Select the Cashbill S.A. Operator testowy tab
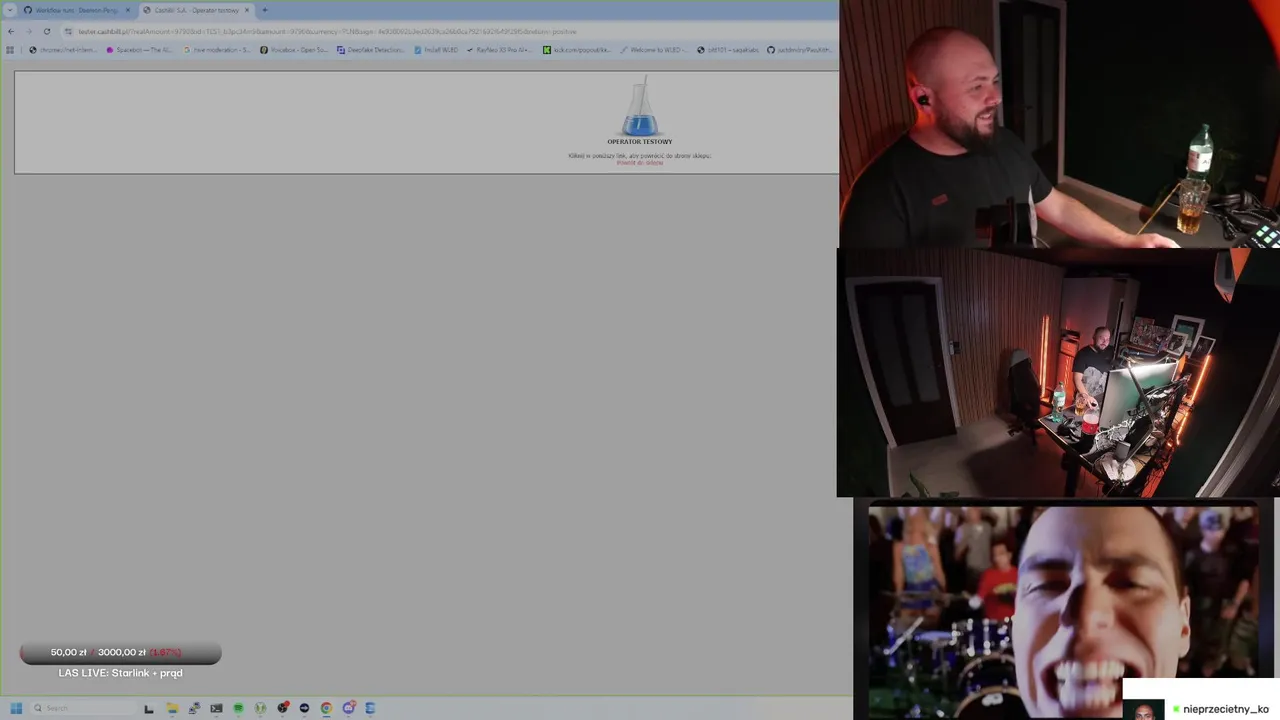The image size is (1280, 720). 196,10
